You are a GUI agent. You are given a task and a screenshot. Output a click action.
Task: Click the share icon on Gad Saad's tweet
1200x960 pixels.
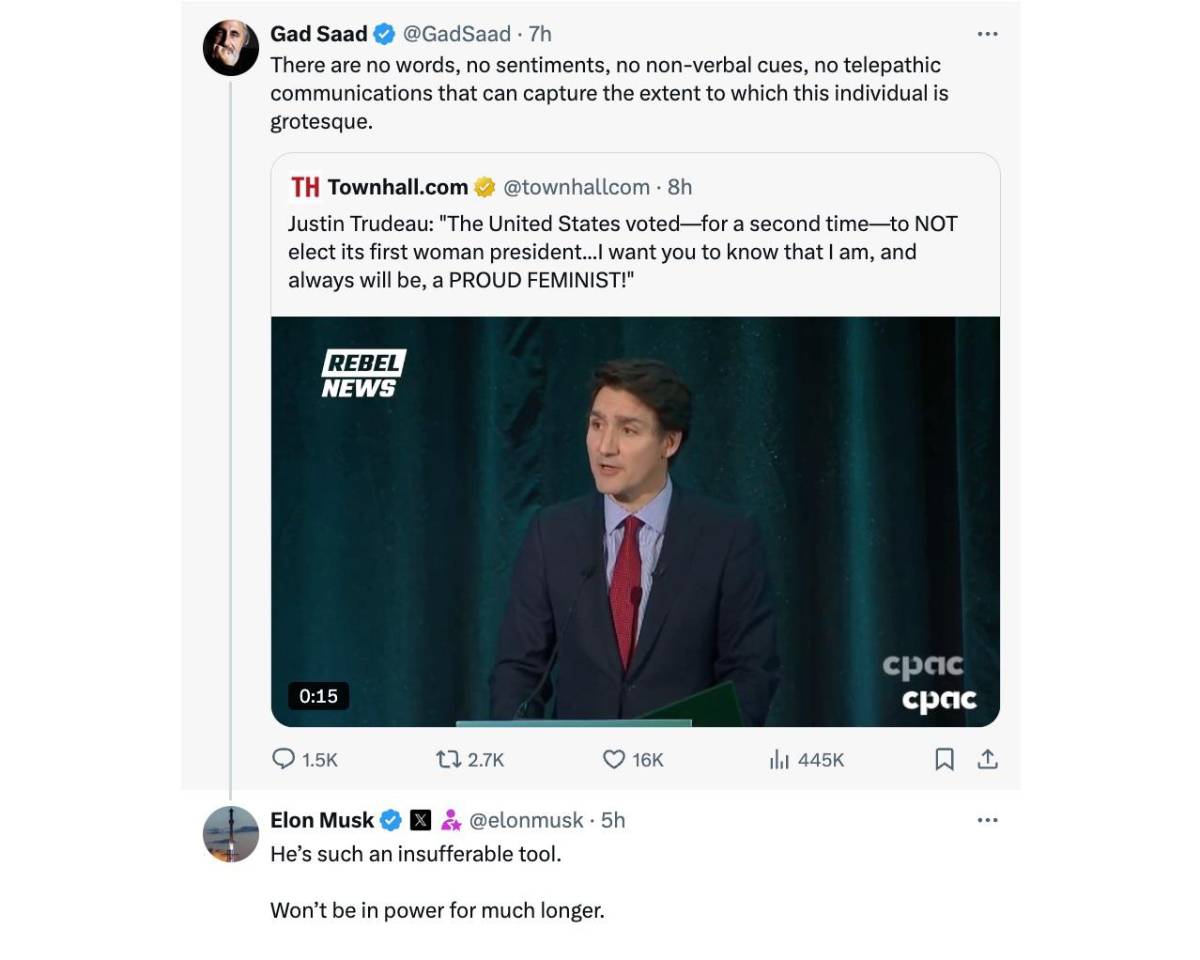coord(987,760)
